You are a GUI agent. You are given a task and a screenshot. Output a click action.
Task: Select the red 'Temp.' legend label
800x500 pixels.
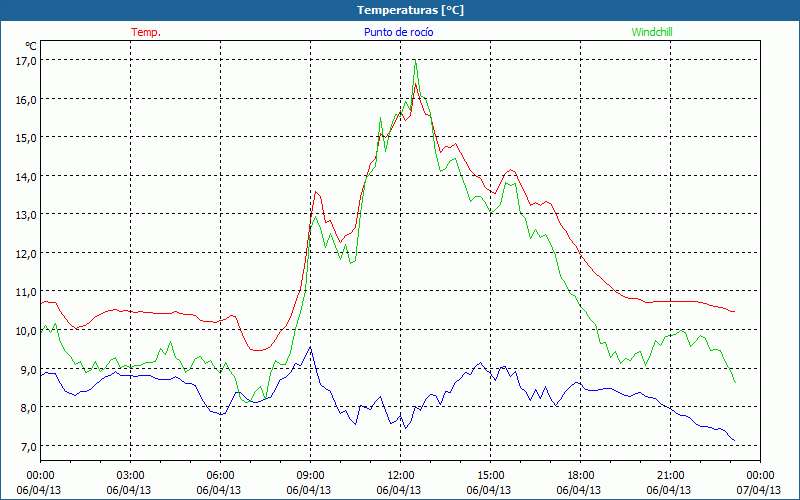click(x=146, y=32)
